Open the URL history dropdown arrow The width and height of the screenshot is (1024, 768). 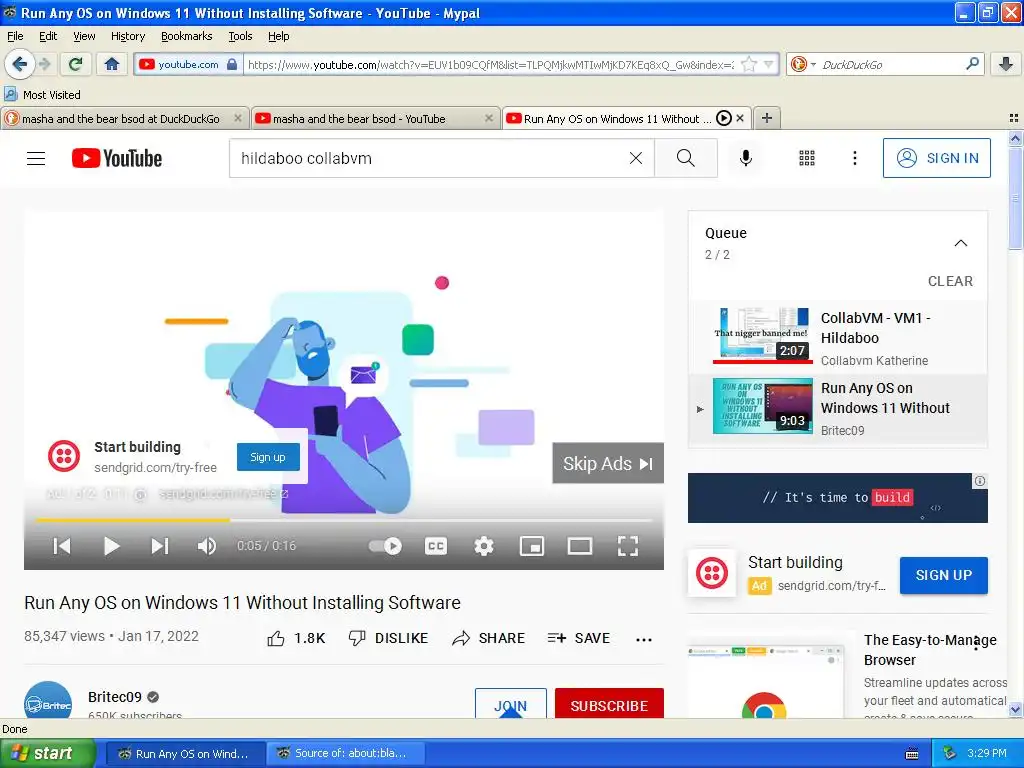tap(769, 64)
